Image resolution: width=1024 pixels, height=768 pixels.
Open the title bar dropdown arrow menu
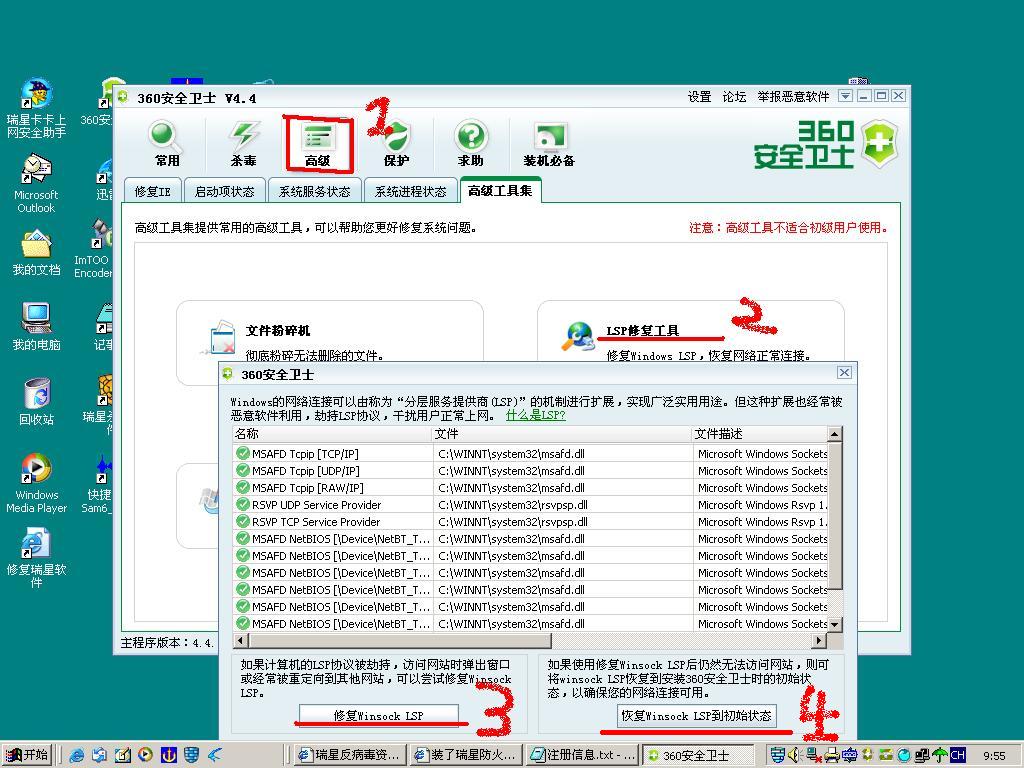coord(845,96)
